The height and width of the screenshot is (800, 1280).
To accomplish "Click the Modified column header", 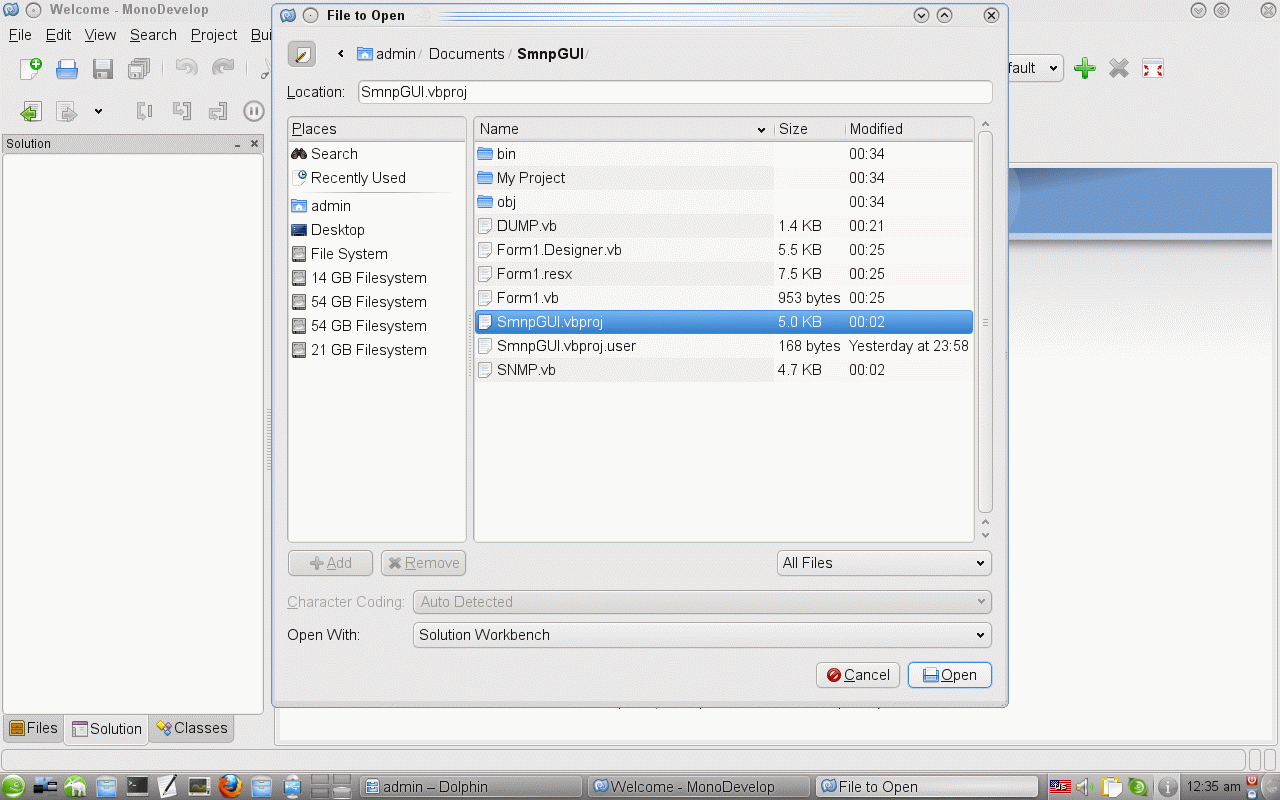I will [x=909, y=129].
